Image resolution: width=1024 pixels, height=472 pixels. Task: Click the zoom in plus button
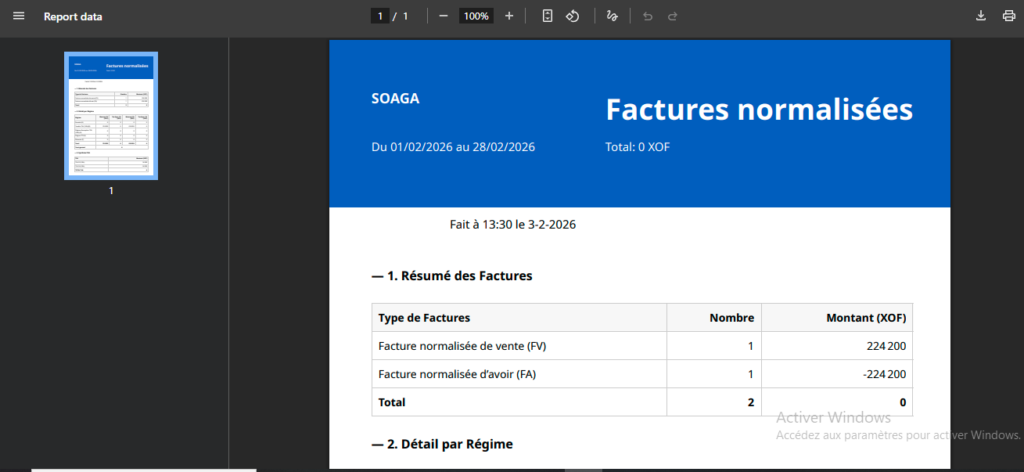click(509, 16)
